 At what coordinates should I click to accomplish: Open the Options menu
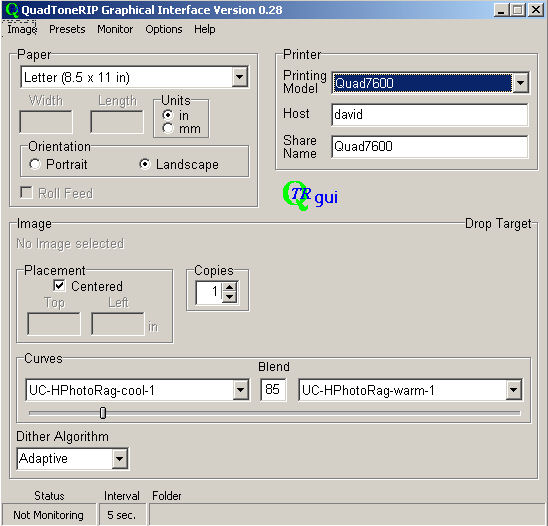click(x=164, y=29)
